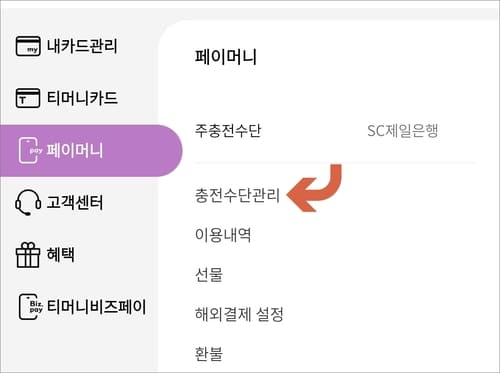Click the orange arrow pointing to 충전수단관리
Image resolution: width=500 pixels, height=373 pixels.
[x=314, y=188]
